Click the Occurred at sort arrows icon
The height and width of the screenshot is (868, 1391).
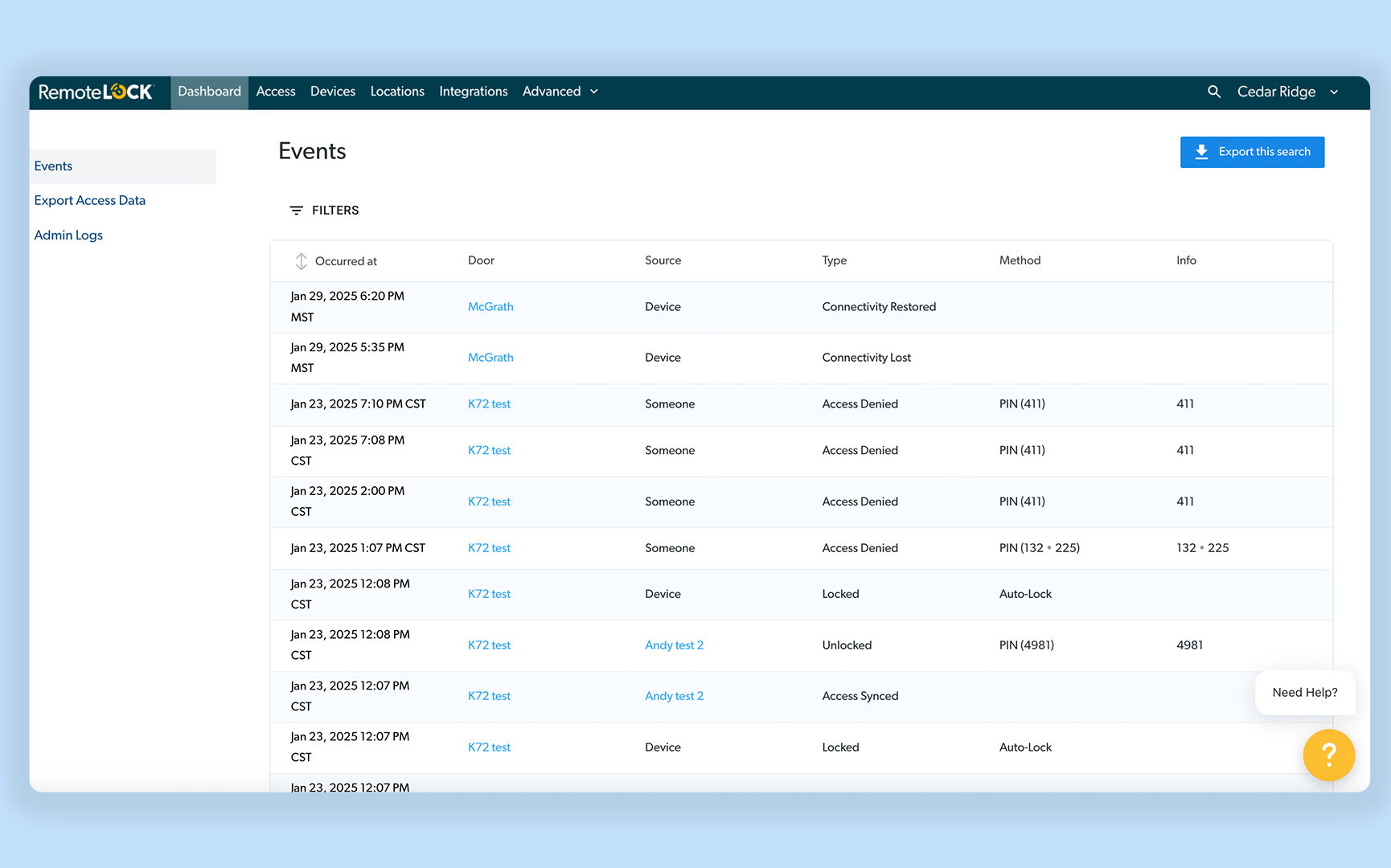click(x=301, y=261)
